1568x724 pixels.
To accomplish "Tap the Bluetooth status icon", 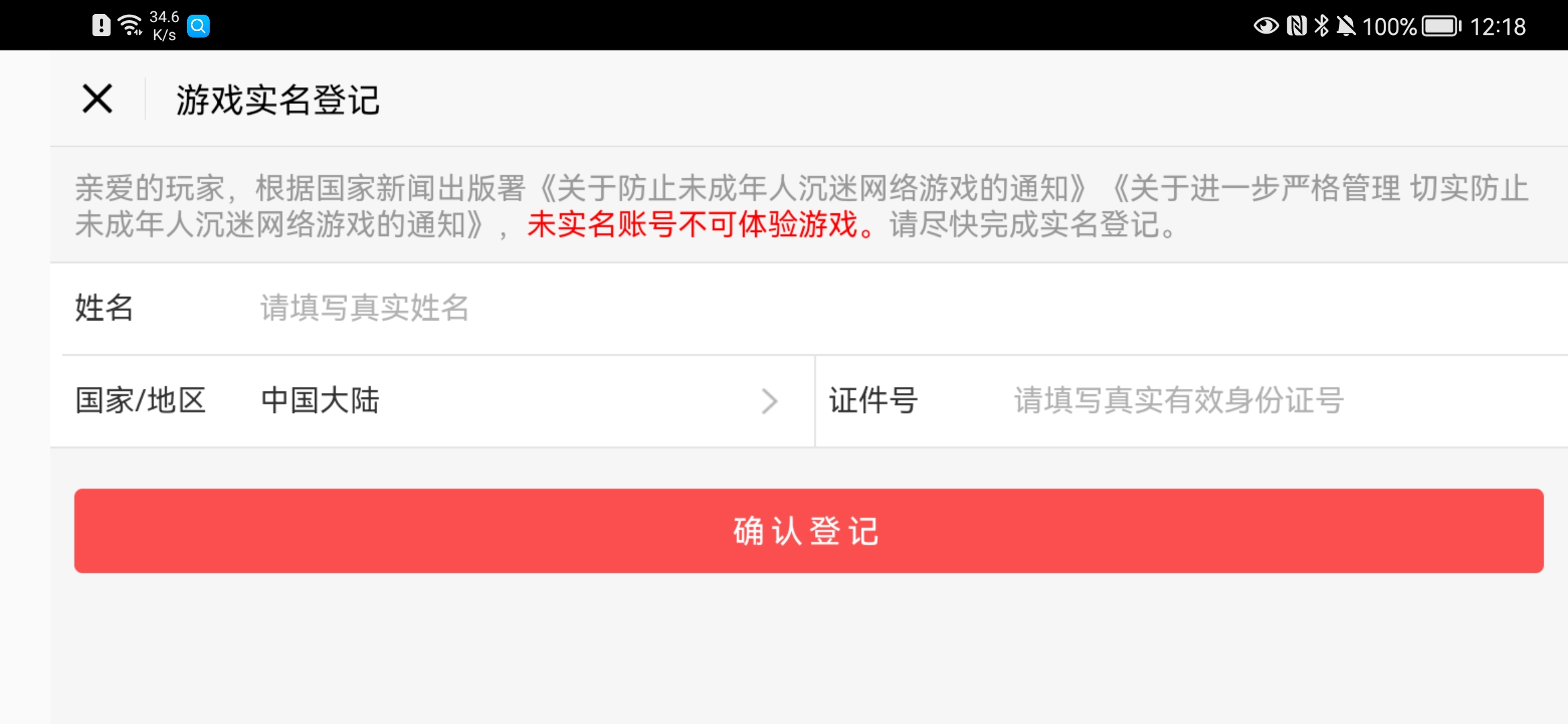I will coord(1321,26).
